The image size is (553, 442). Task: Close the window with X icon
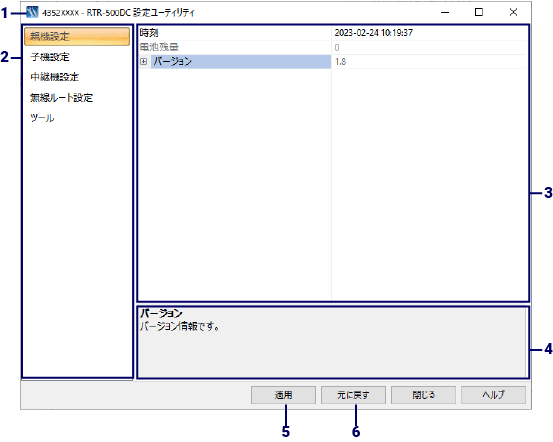click(x=513, y=12)
